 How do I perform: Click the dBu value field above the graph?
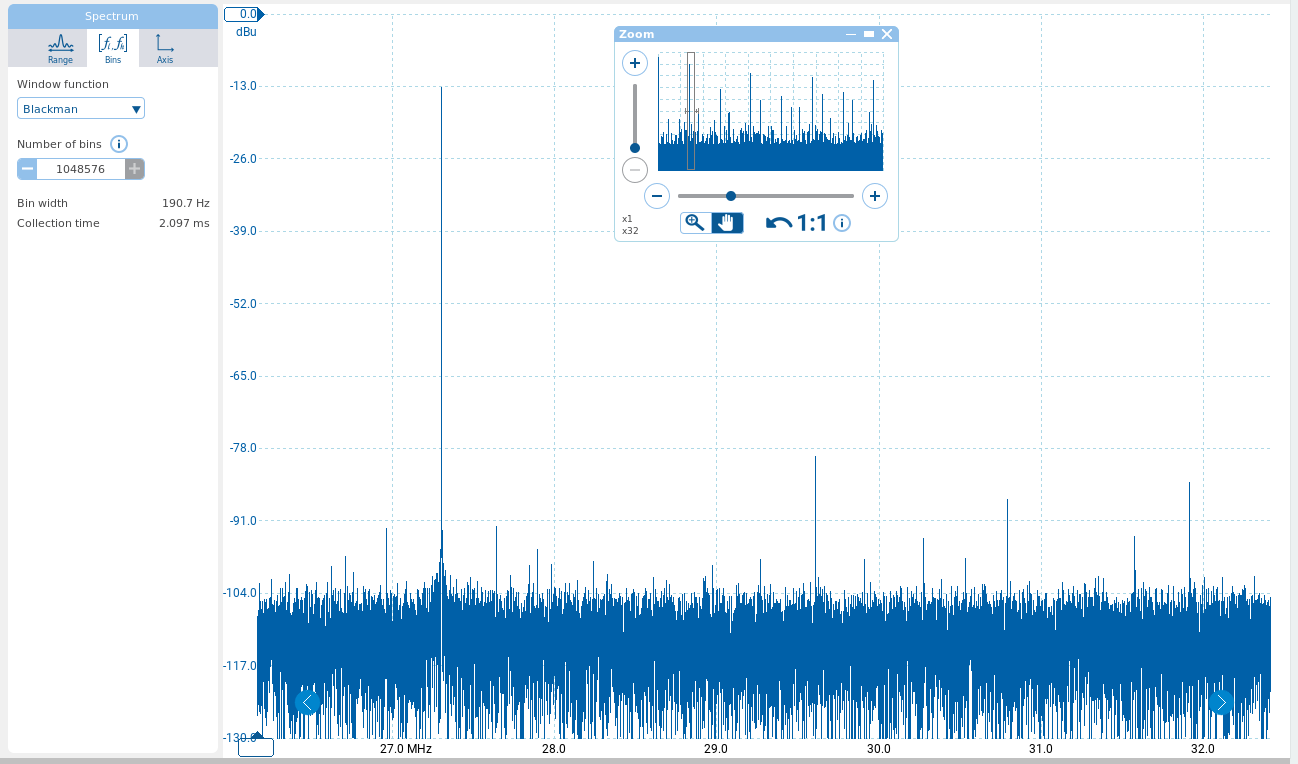[243, 14]
